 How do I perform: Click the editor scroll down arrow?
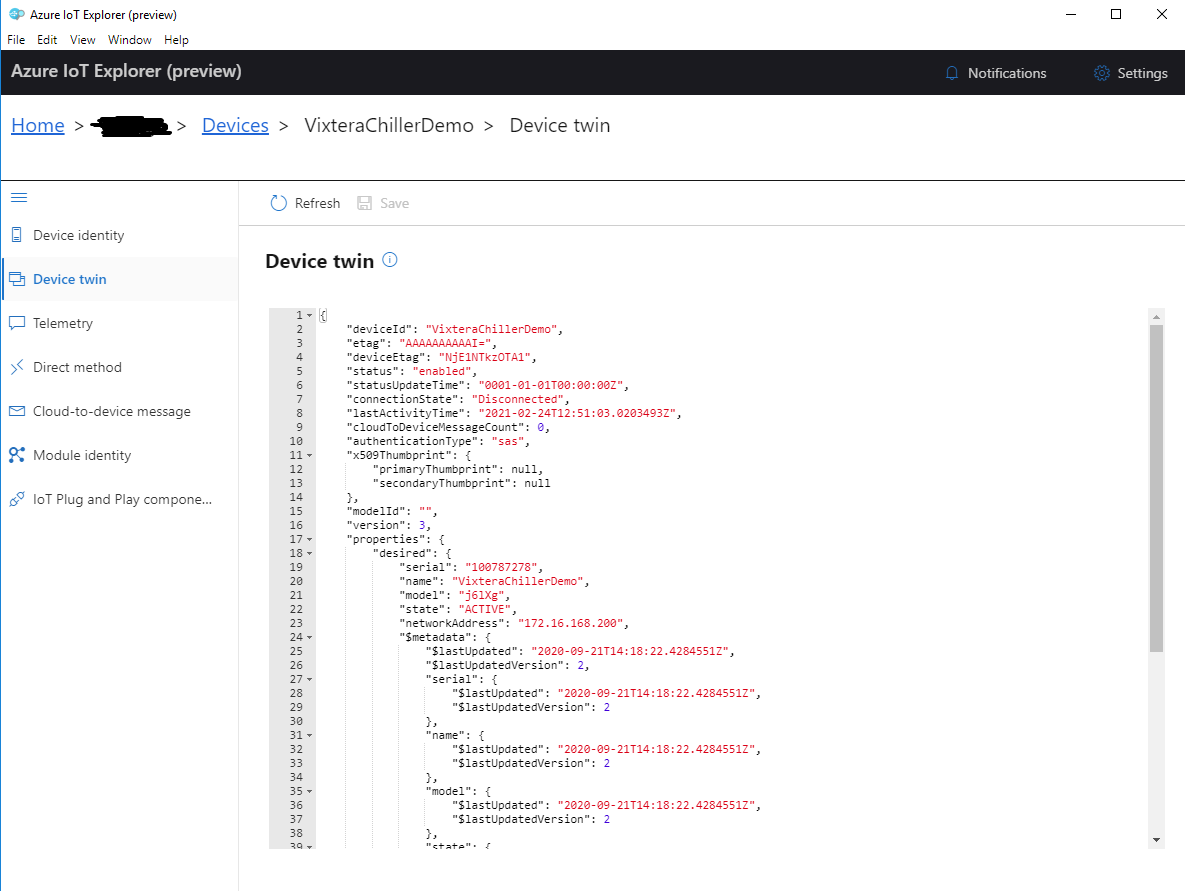coord(1156,840)
